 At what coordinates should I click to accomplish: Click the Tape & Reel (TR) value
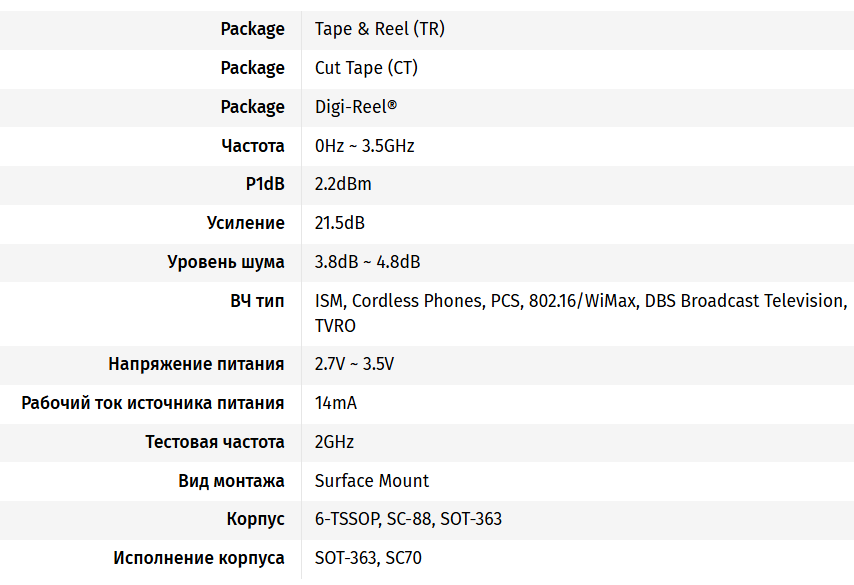379,29
